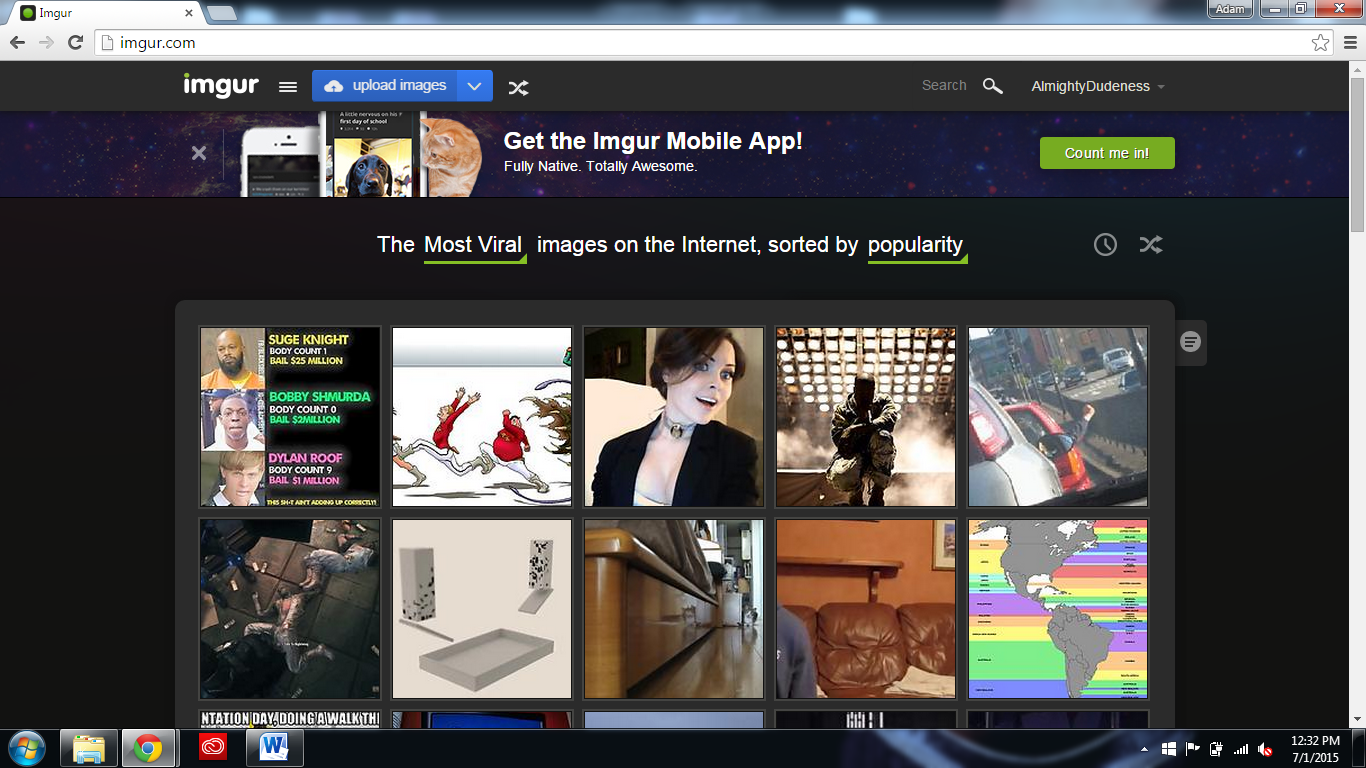Click the Windows logo tray icon
The width and height of the screenshot is (1366, 768).
click(x=1169, y=749)
